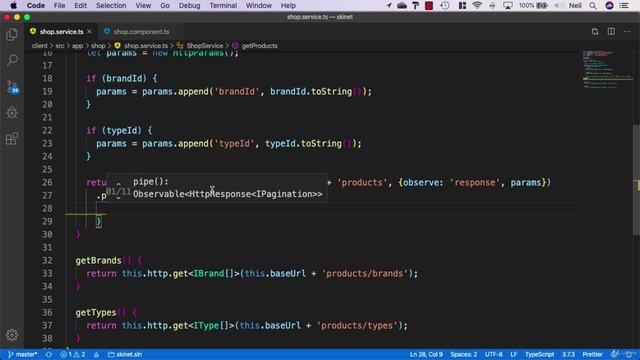This screenshot has width=640, height=360.
Task: Change encoding via UTF-8
Action: tap(493, 354)
